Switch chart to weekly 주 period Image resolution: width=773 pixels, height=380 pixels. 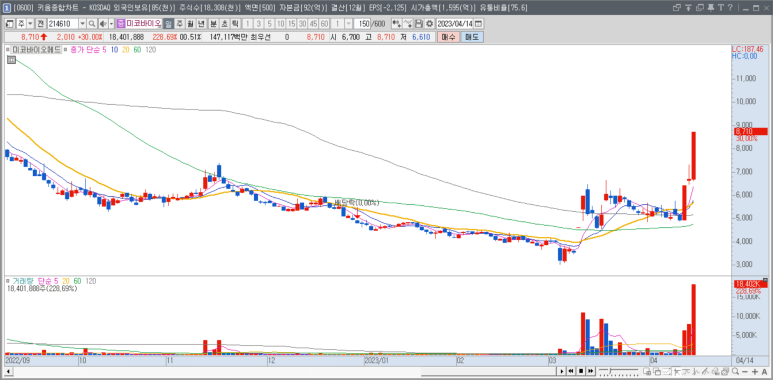179,24
